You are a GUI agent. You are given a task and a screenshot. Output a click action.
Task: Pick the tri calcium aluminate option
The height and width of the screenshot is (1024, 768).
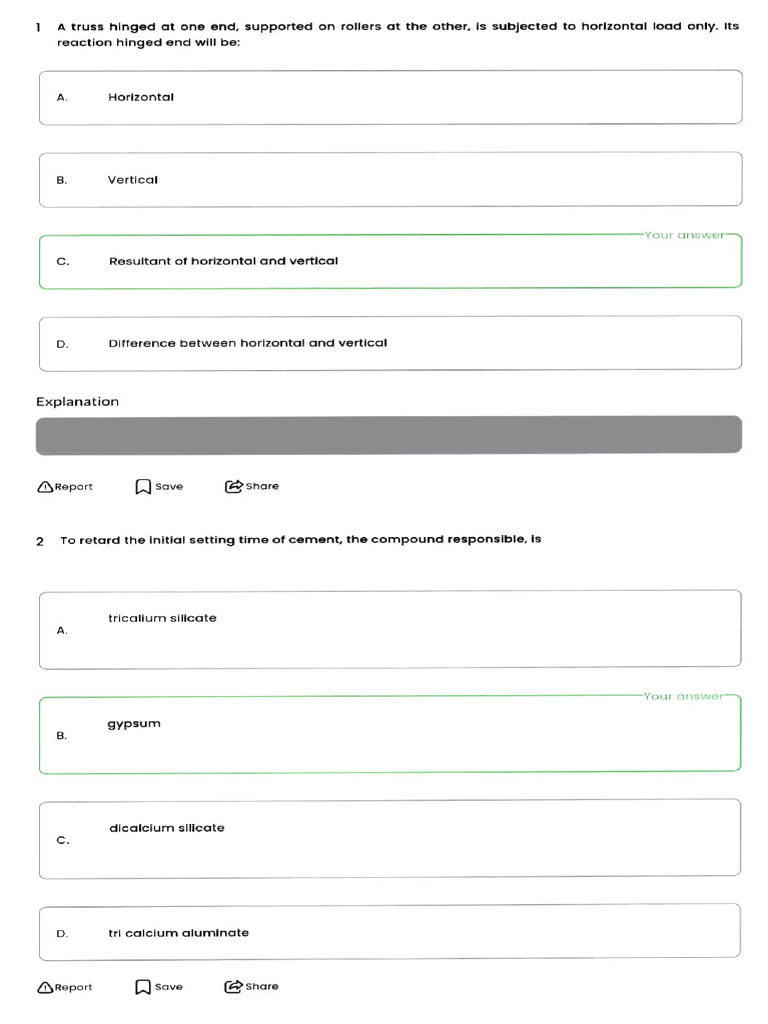[x=390, y=933]
